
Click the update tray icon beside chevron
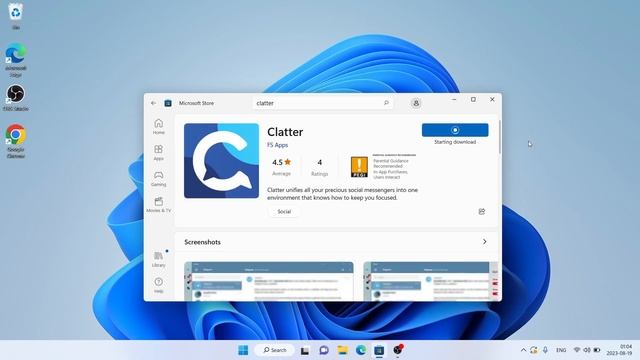(x=534, y=350)
